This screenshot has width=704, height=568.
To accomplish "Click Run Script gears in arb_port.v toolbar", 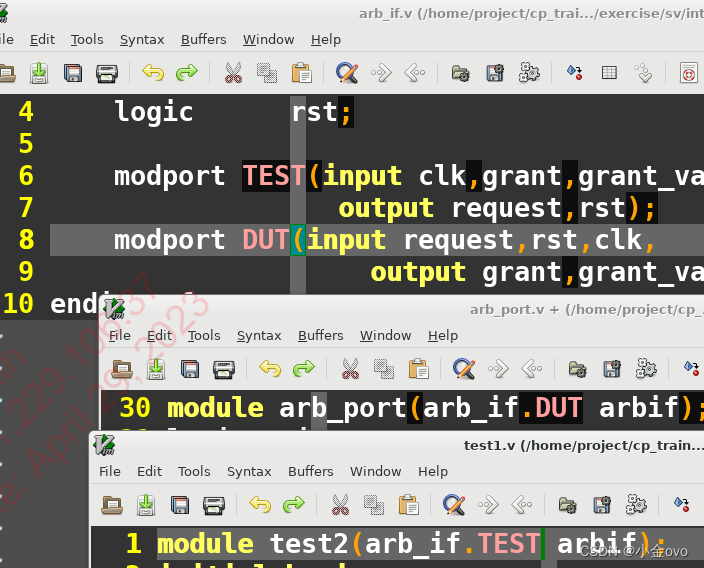I will pyautogui.click(x=646, y=369).
